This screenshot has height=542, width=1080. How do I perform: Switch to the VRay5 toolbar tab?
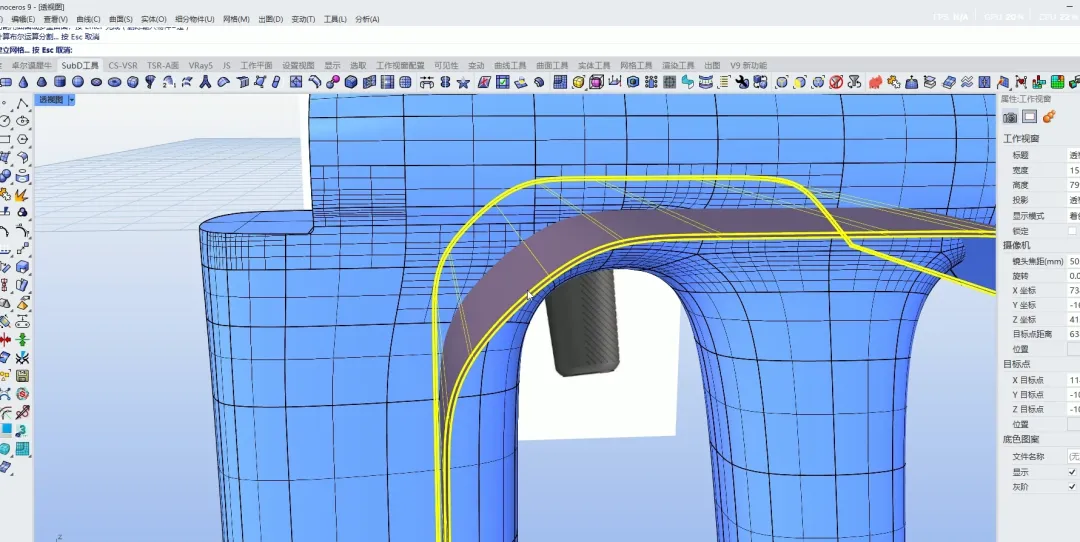pyautogui.click(x=201, y=66)
